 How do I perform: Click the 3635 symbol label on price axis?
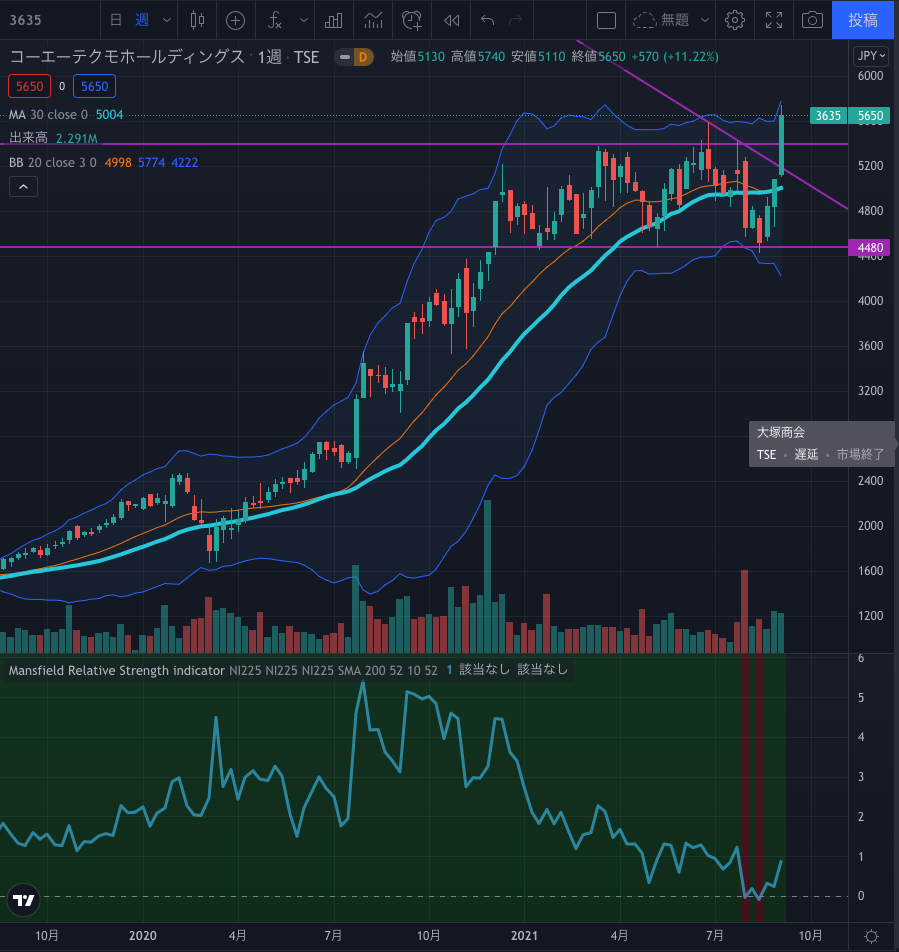[x=828, y=115]
